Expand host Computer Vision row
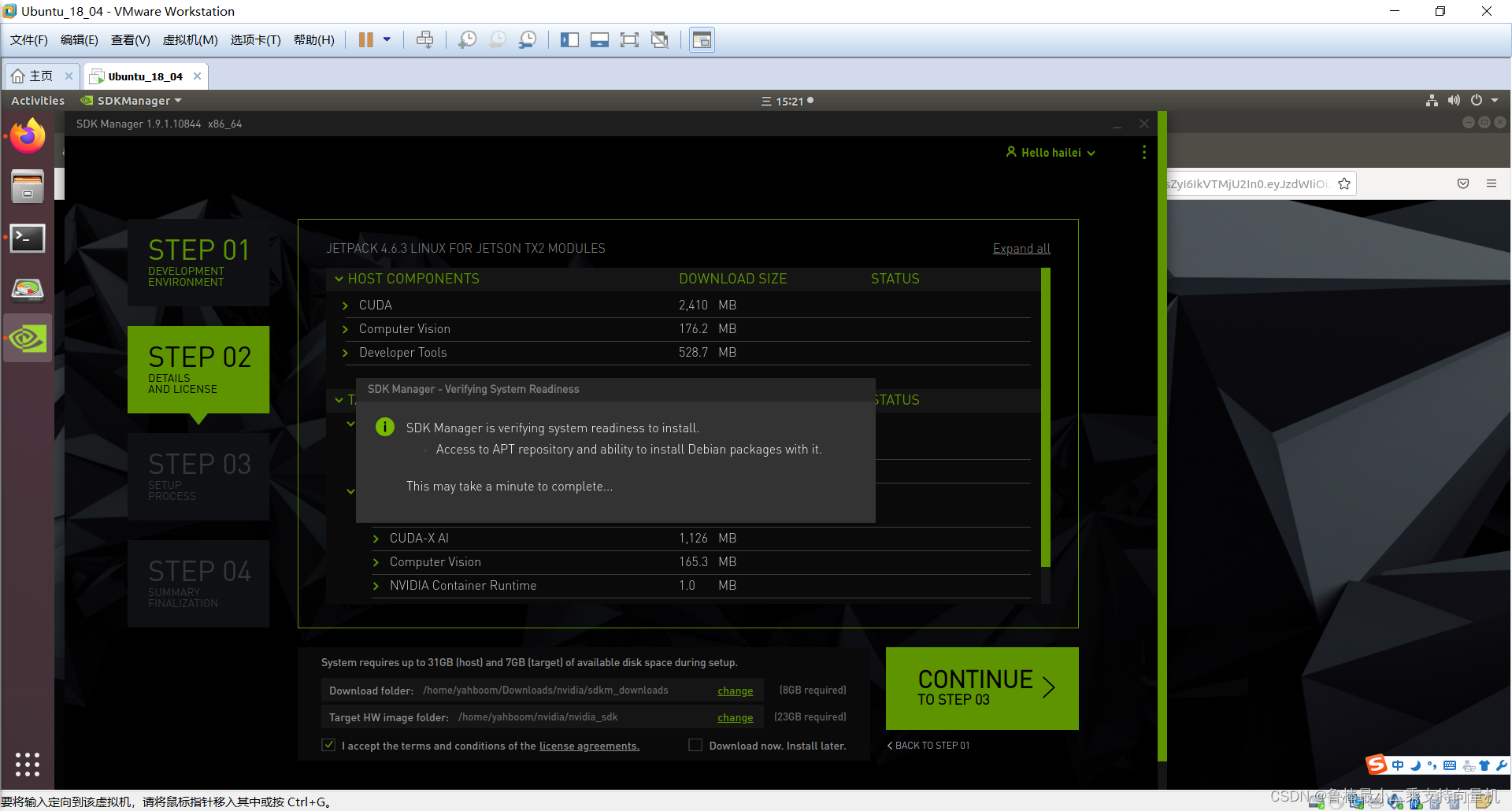Image resolution: width=1512 pixels, height=811 pixels. point(345,329)
